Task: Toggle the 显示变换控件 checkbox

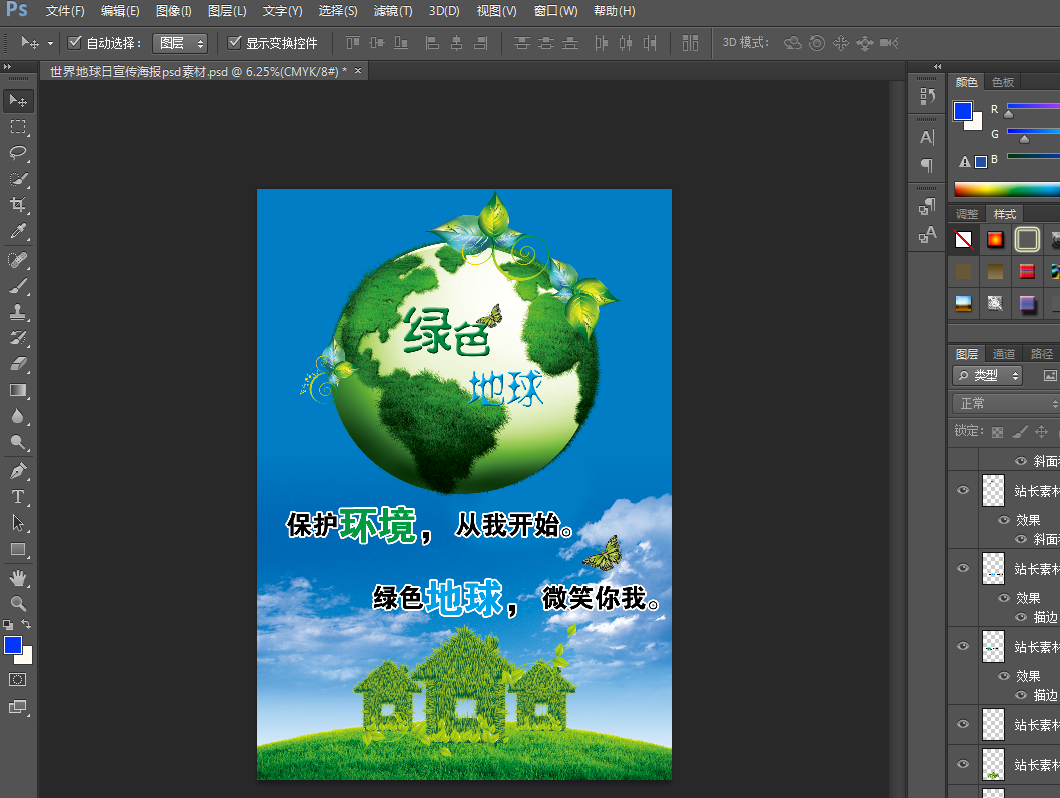Action: click(235, 43)
